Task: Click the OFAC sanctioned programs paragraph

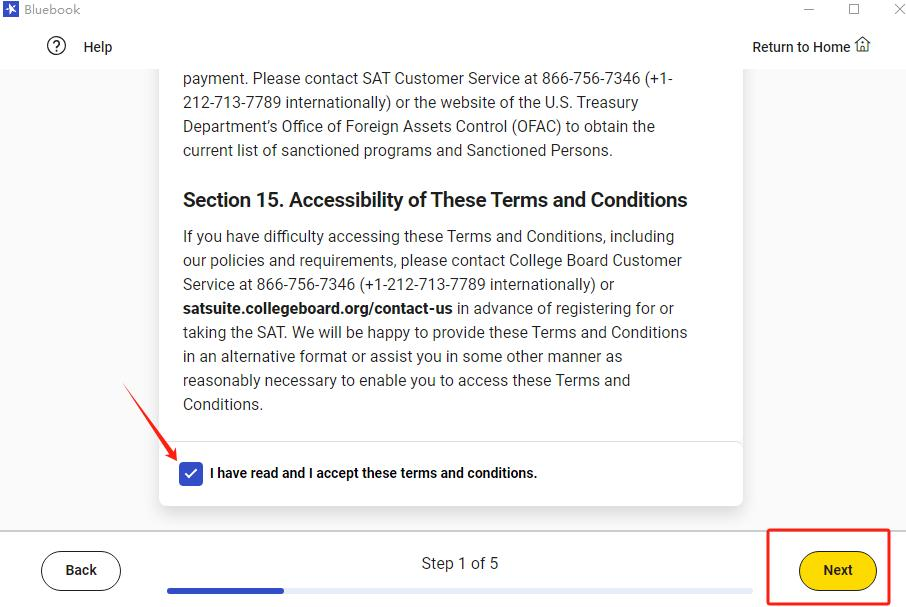Action: pos(418,114)
